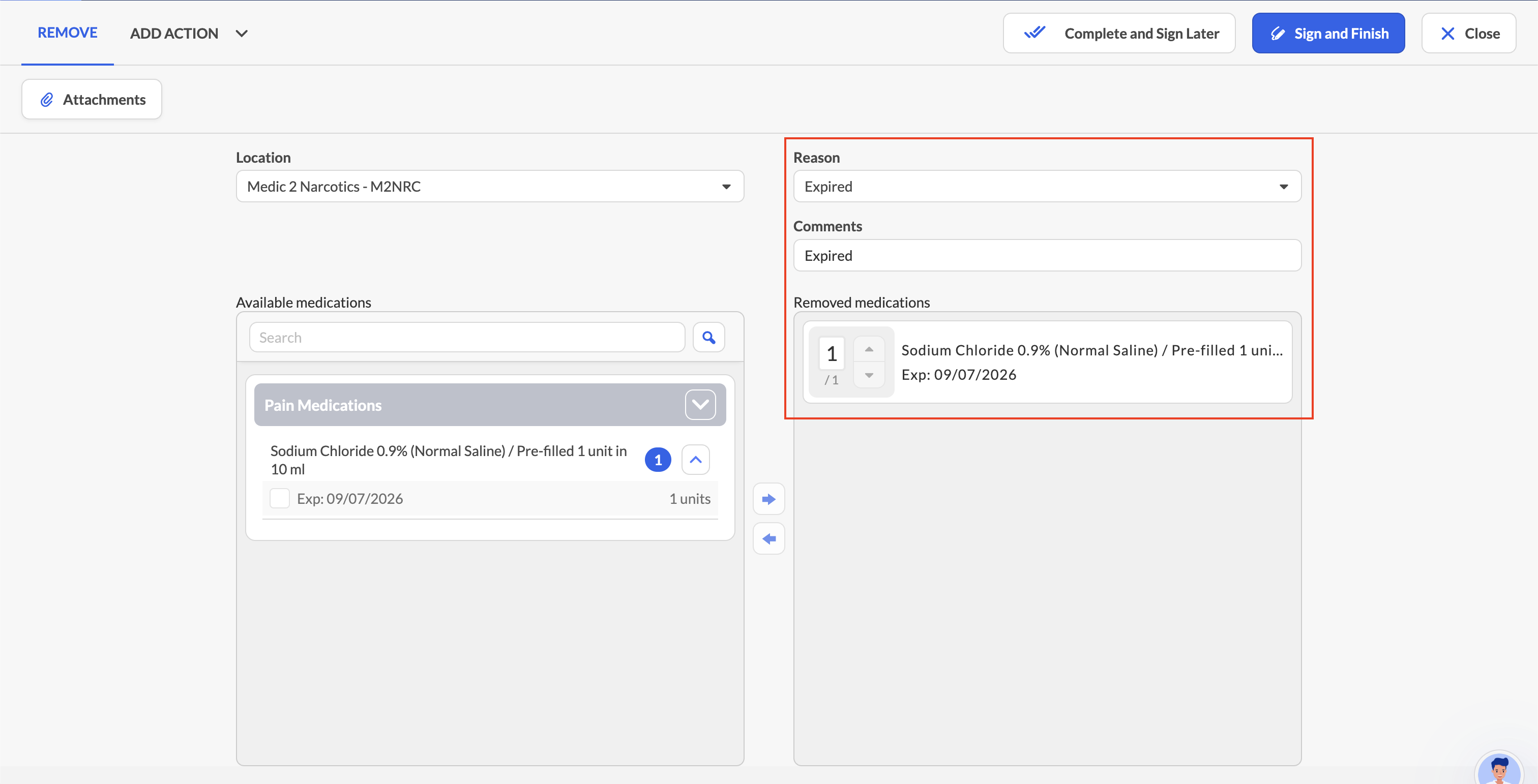This screenshot has height=784, width=1538.
Task: Collapse the Pain Medications group
Action: 700,405
